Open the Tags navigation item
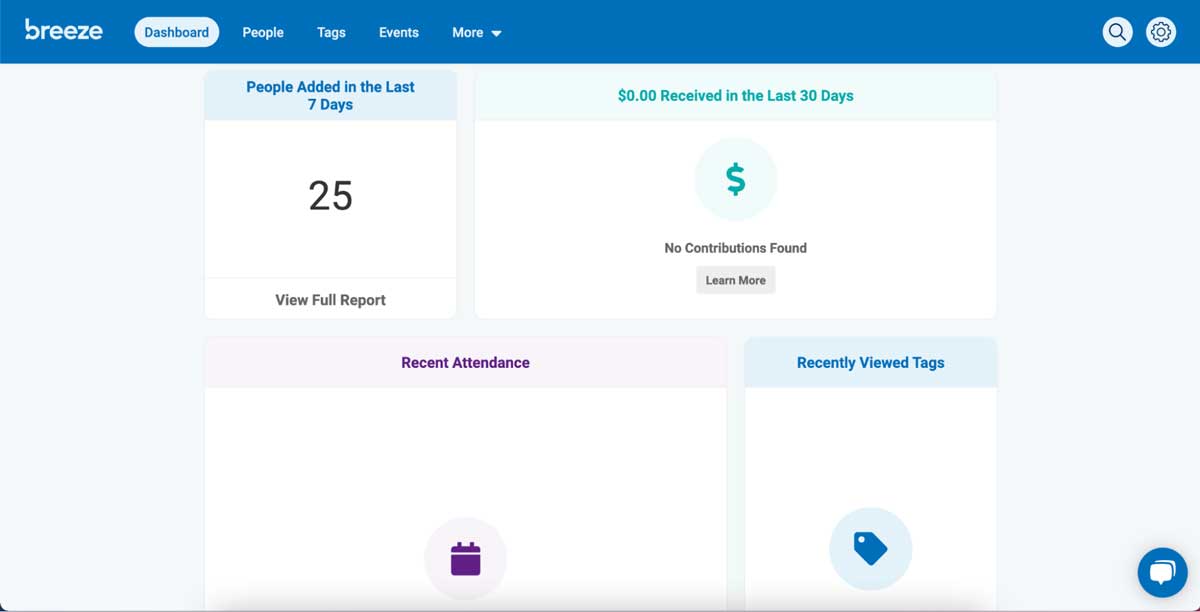Viewport: 1200px width, 612px height. click(331, 32)
